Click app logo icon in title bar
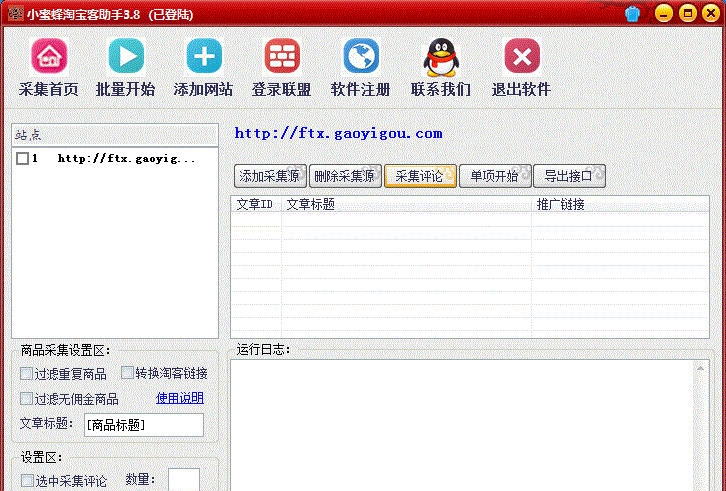The height and width of the screenshot is (491, 726). [16, 13]
